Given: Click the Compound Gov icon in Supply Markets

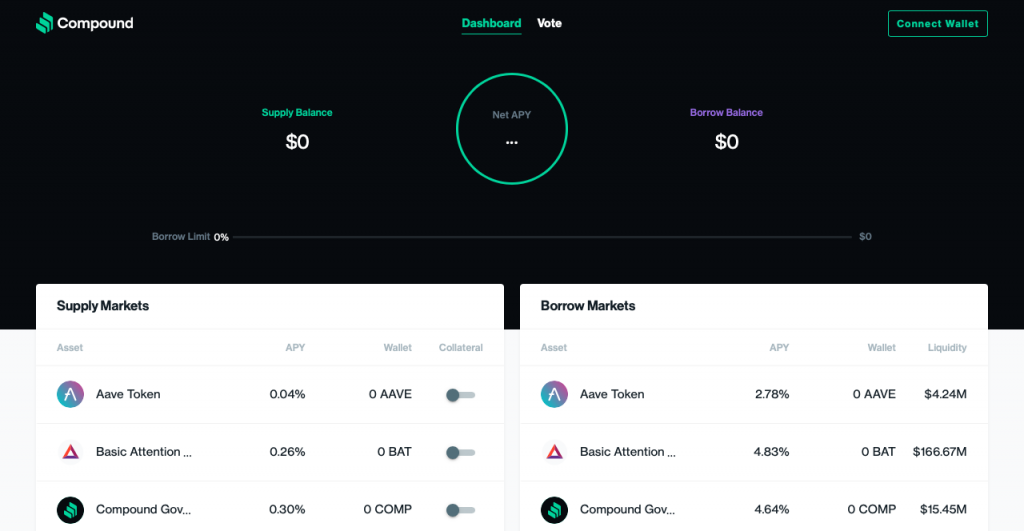Looking at the screenshot, I should pyautogui.click(x=71, y=509).
